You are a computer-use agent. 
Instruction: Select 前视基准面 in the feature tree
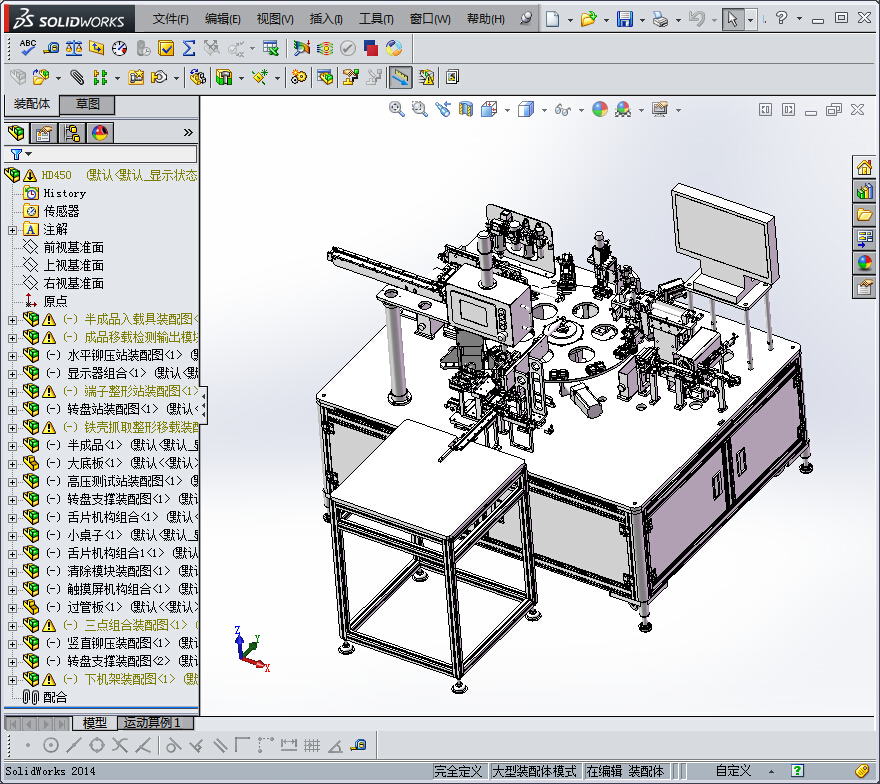point(73,247)
